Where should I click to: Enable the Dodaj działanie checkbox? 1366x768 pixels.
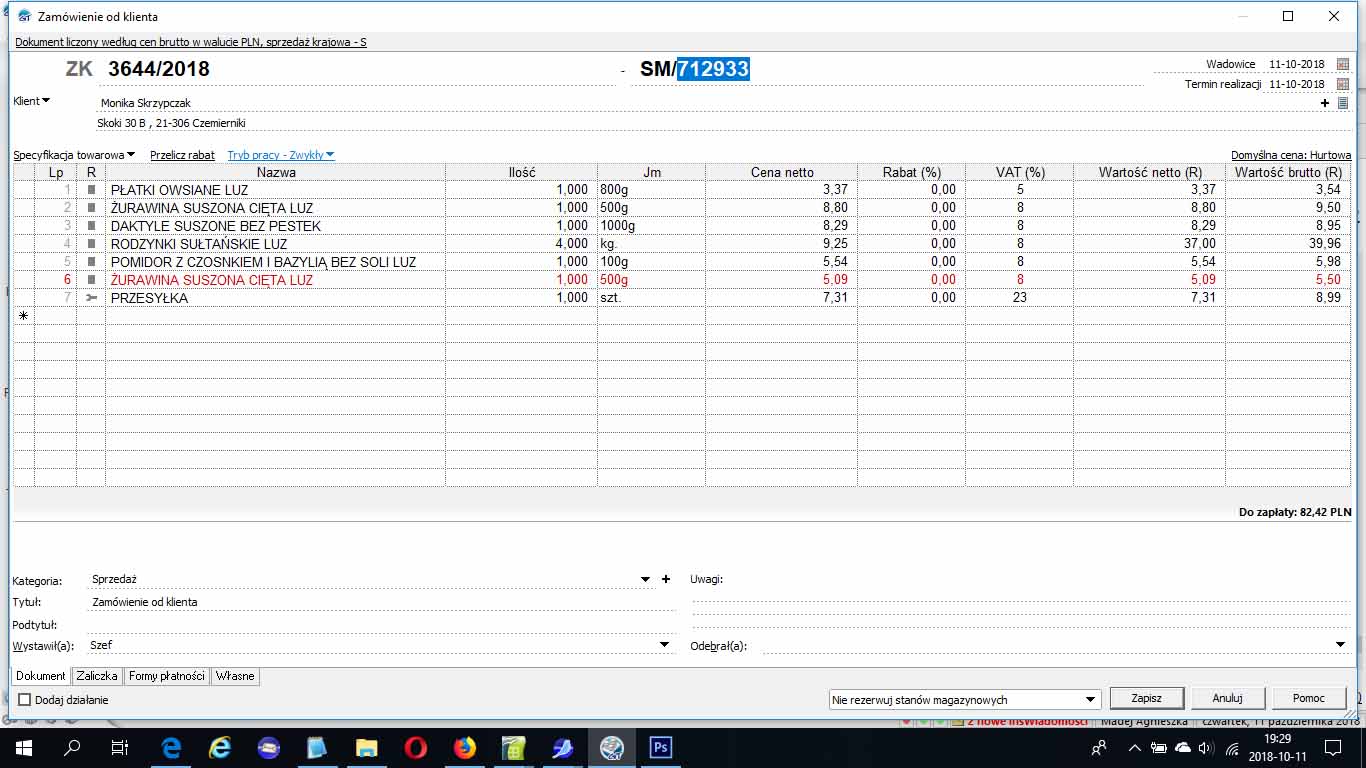(25, 700)
